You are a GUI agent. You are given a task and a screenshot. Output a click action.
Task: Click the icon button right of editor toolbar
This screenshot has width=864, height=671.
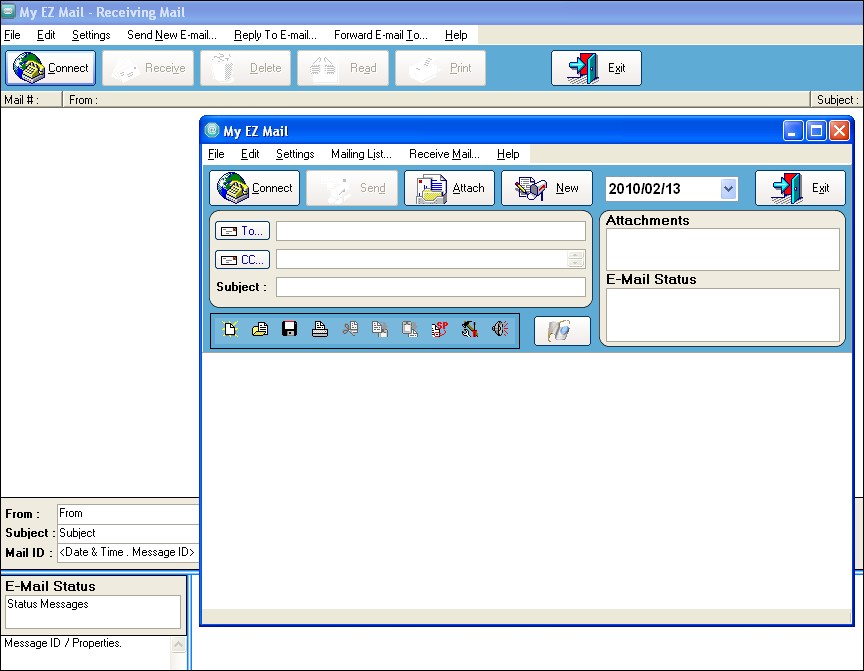tap(562, 331)
